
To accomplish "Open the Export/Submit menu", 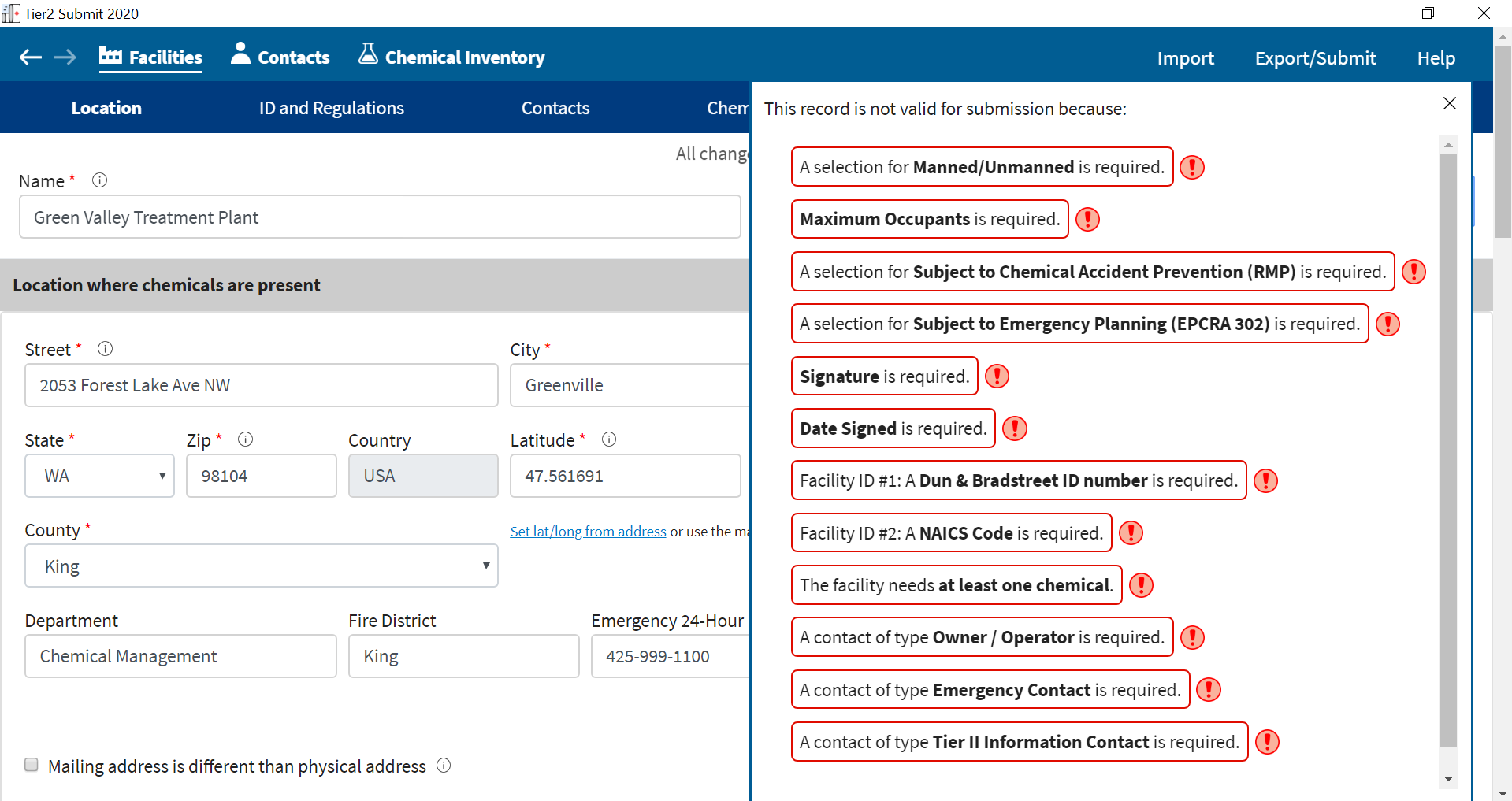I will (x=1315, y=58).
